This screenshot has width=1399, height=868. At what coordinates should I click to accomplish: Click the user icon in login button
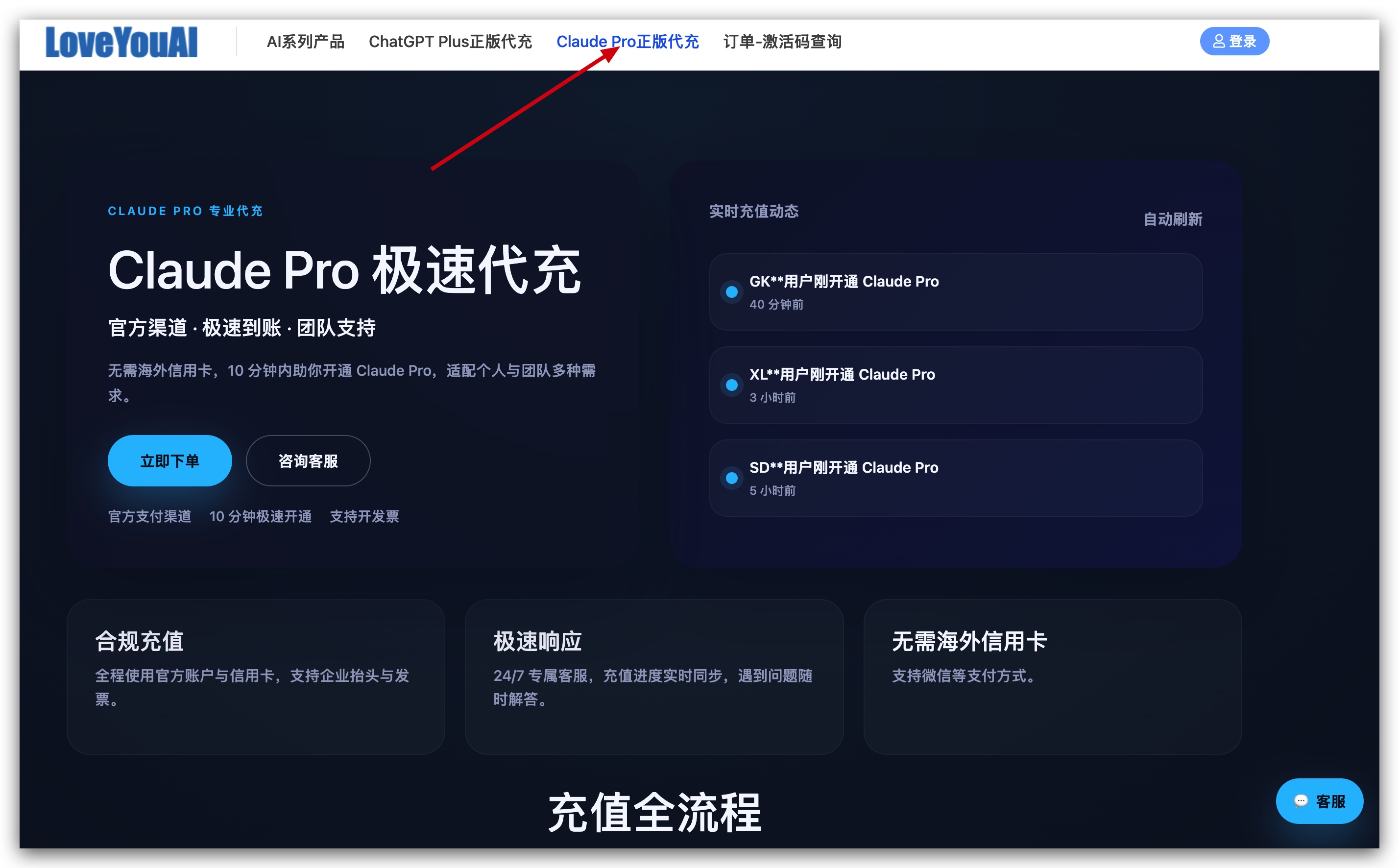pyautogui.click(x=1218, y=41)
